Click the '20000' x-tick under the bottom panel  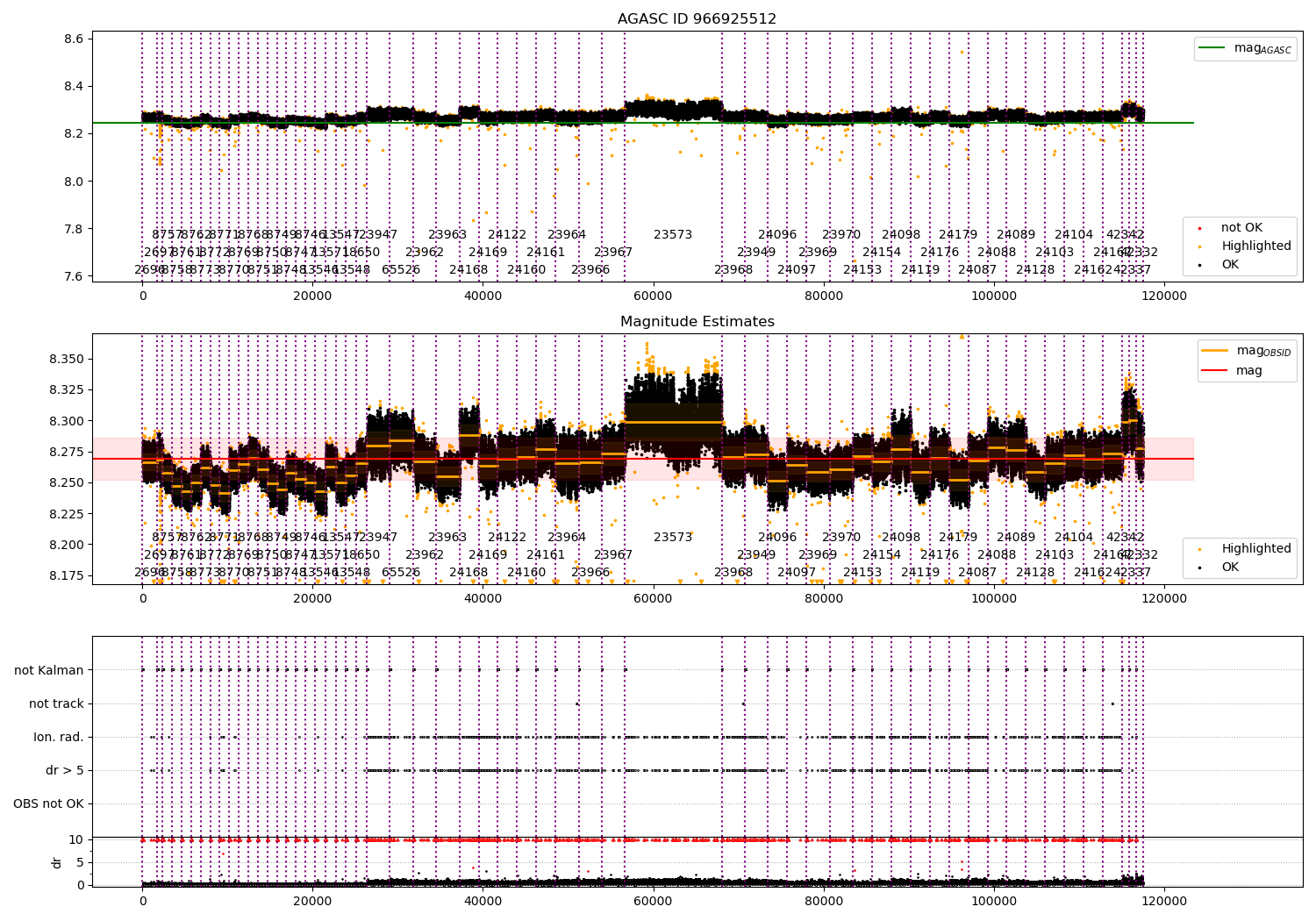[312, 901]
